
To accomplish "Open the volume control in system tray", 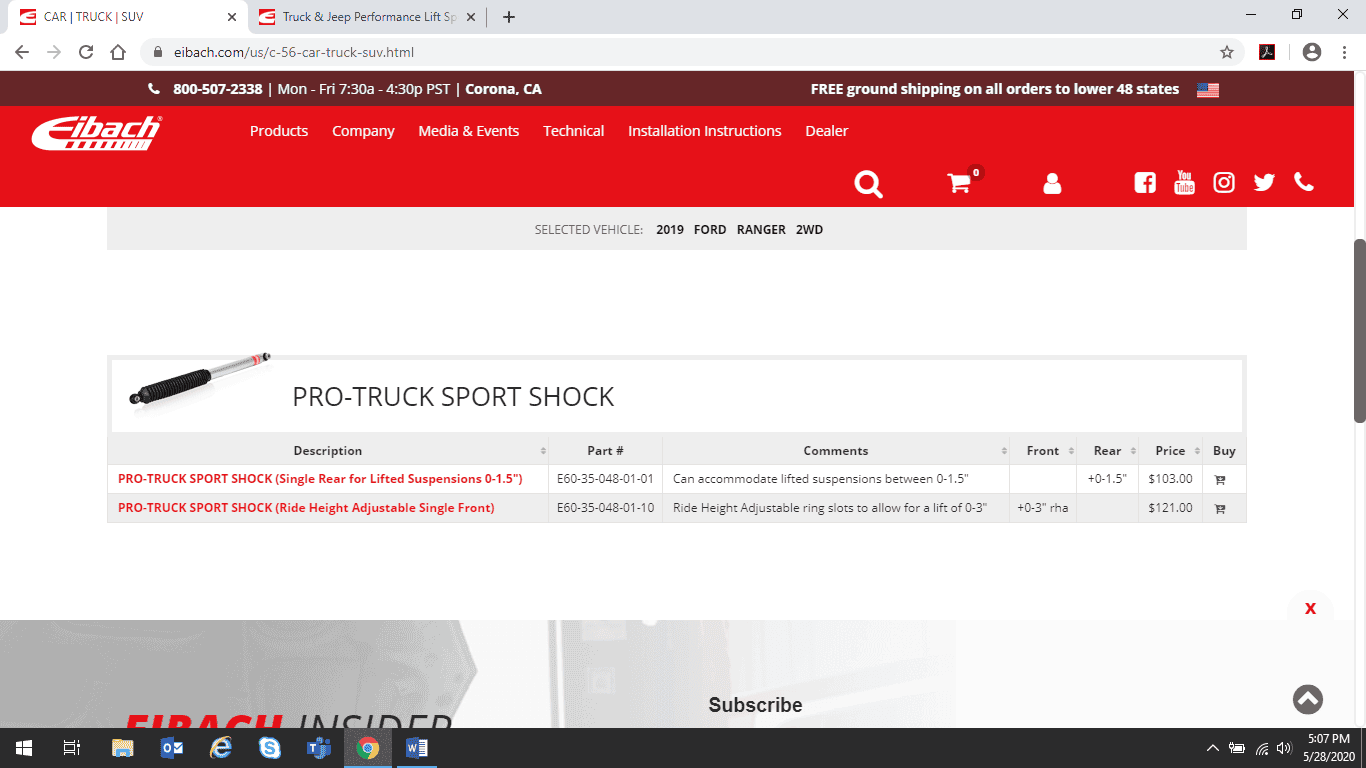I will pos(1284,748).
